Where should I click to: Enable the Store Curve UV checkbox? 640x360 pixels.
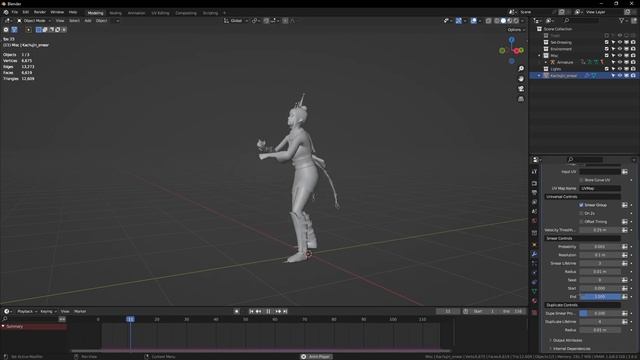coord(581,180)
